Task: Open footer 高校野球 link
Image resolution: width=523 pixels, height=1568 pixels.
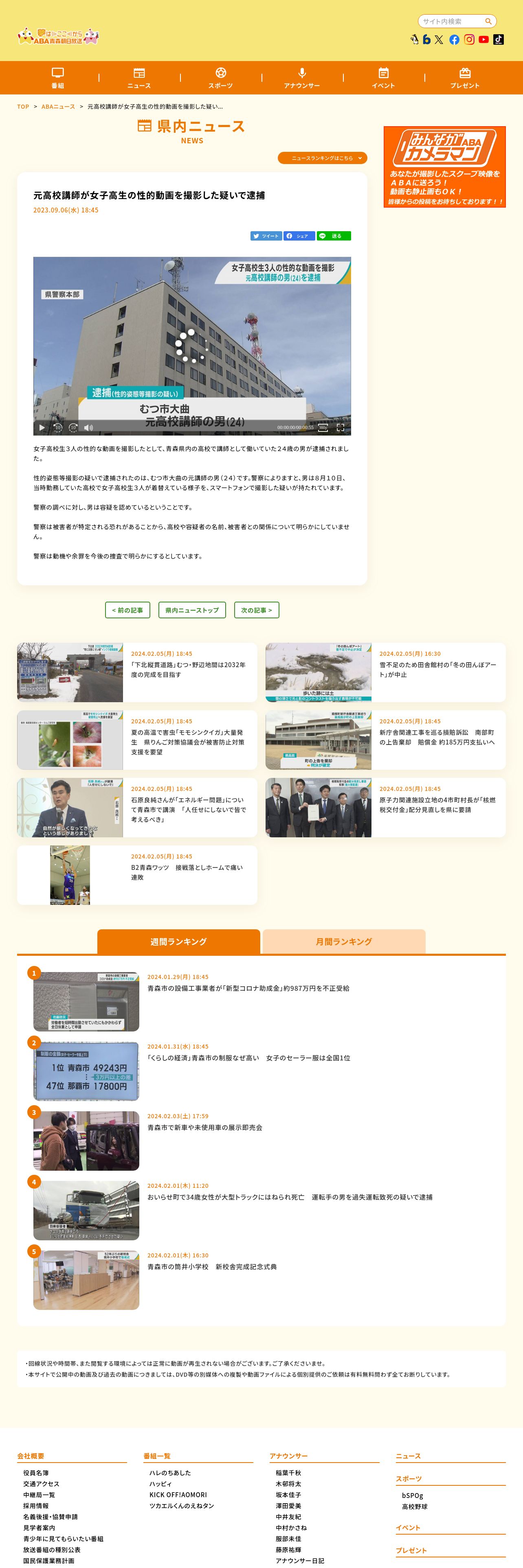Action: click(415, 1506)
